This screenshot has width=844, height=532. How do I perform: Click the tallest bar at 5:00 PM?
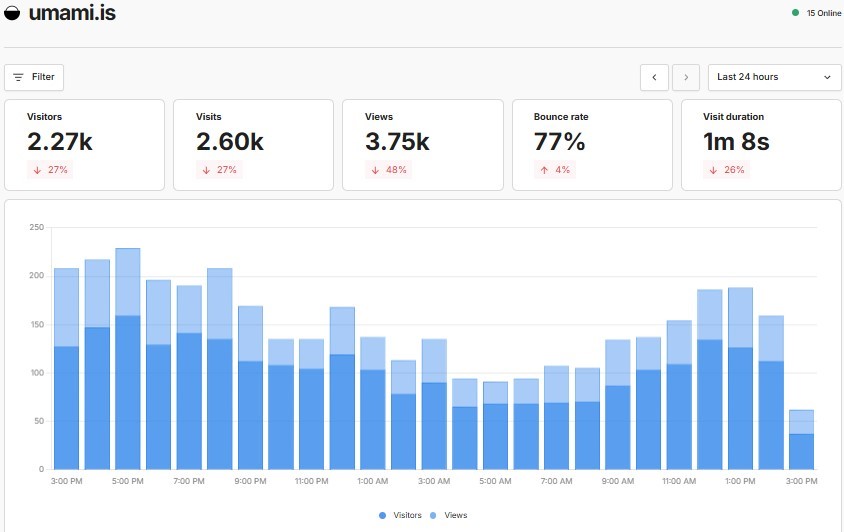pos(128,358)
